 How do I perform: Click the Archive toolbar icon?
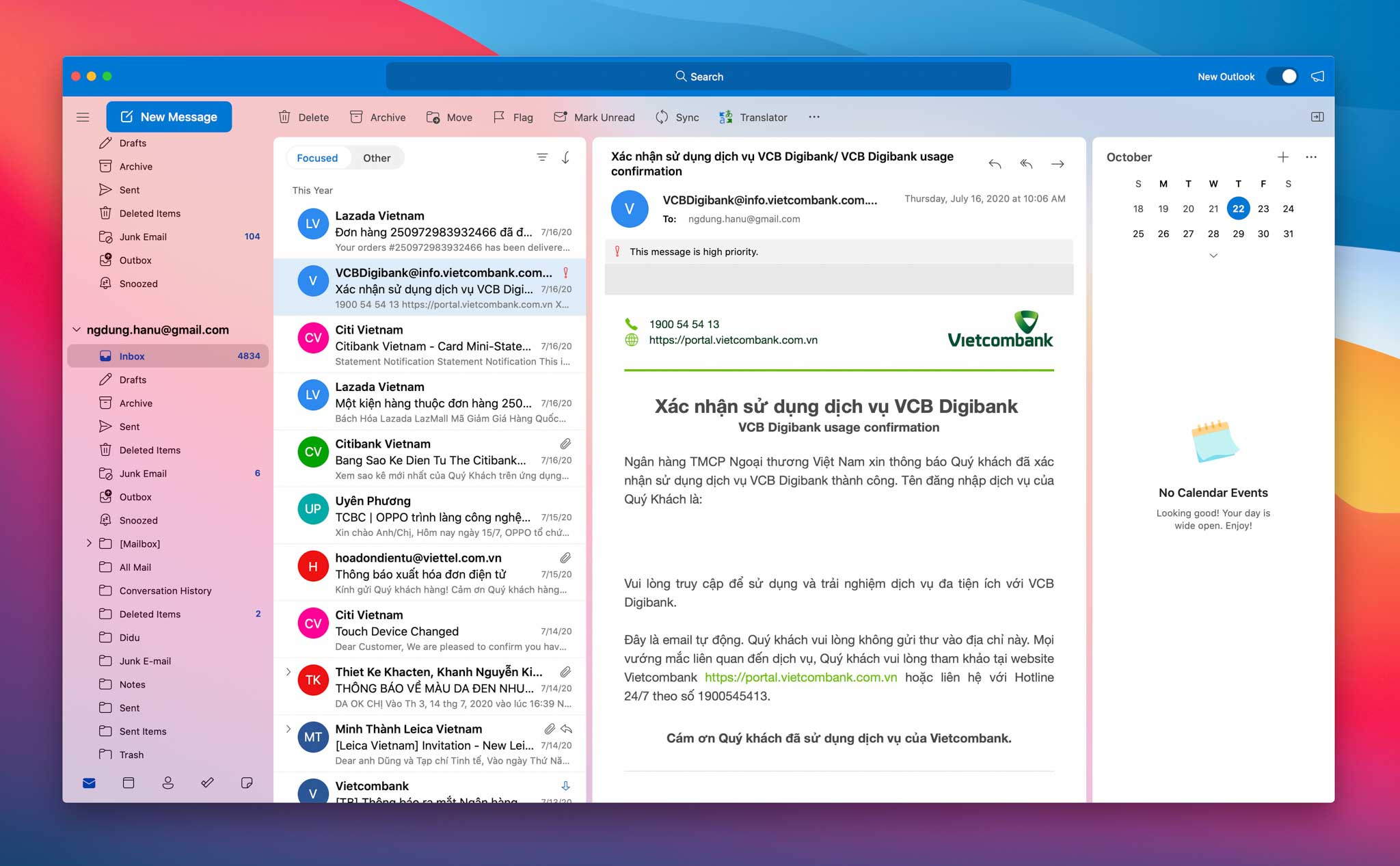[356, 117]
